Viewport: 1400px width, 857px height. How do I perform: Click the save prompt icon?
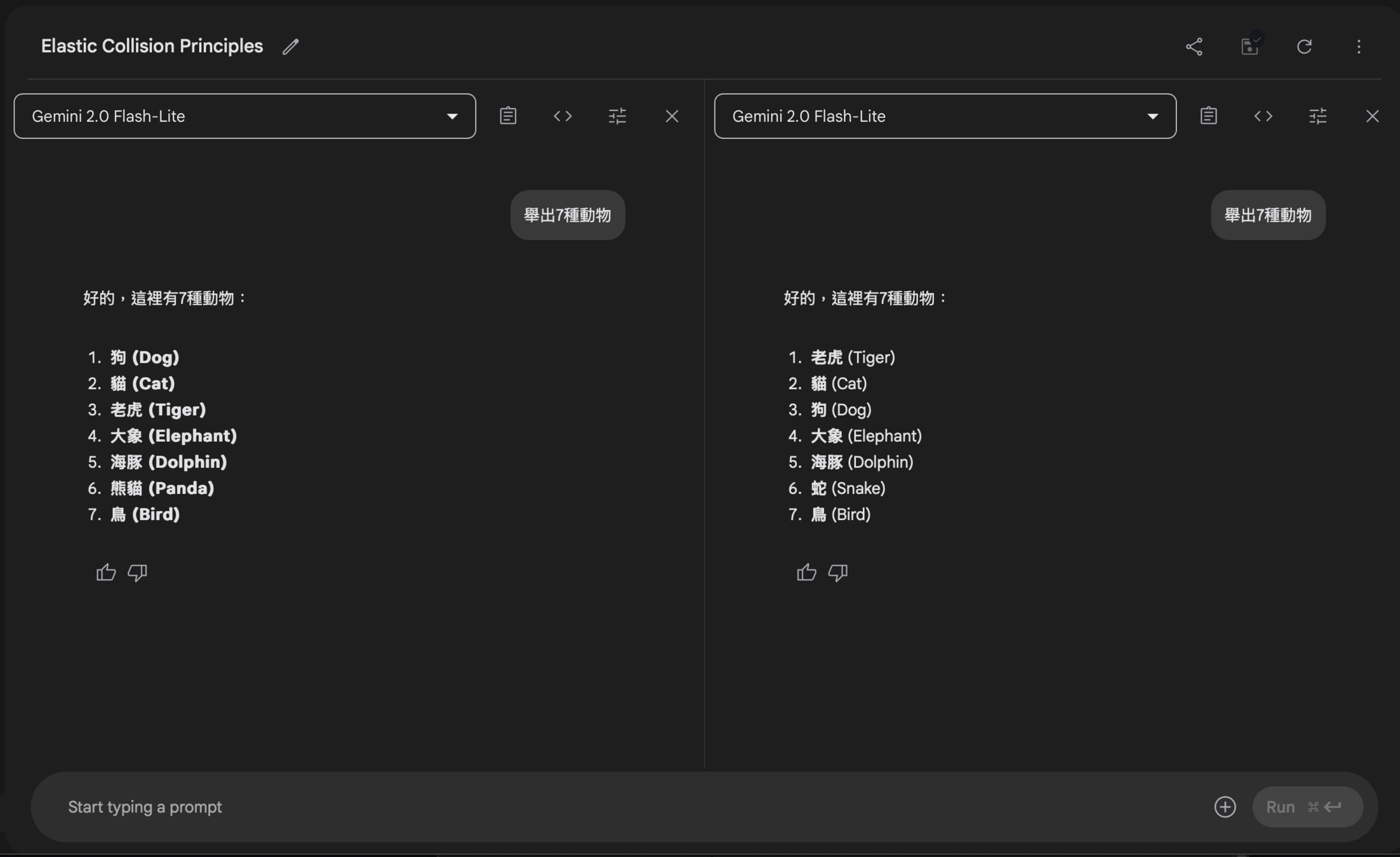1250,46
